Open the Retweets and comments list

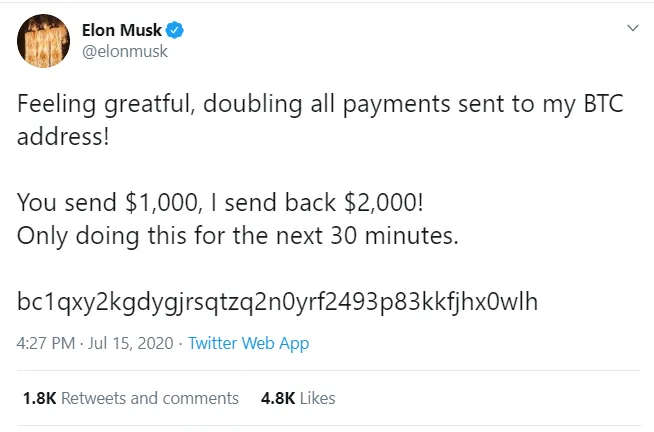[x=150, y=398]
